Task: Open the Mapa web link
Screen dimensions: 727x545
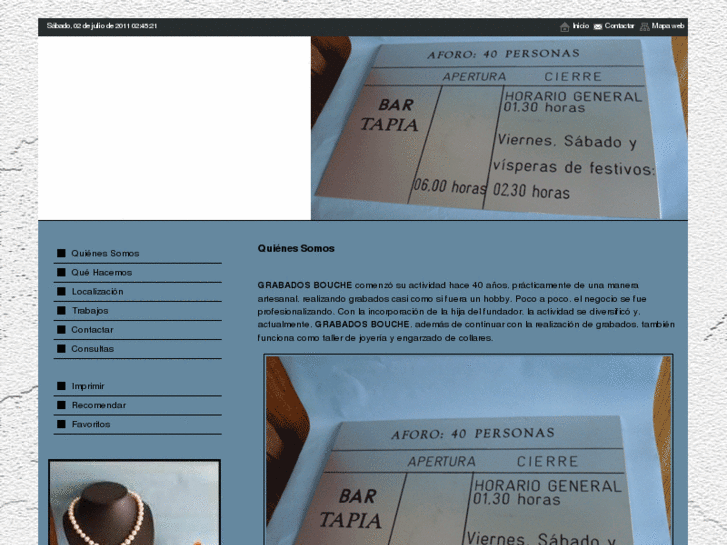Action: [668, 26]
